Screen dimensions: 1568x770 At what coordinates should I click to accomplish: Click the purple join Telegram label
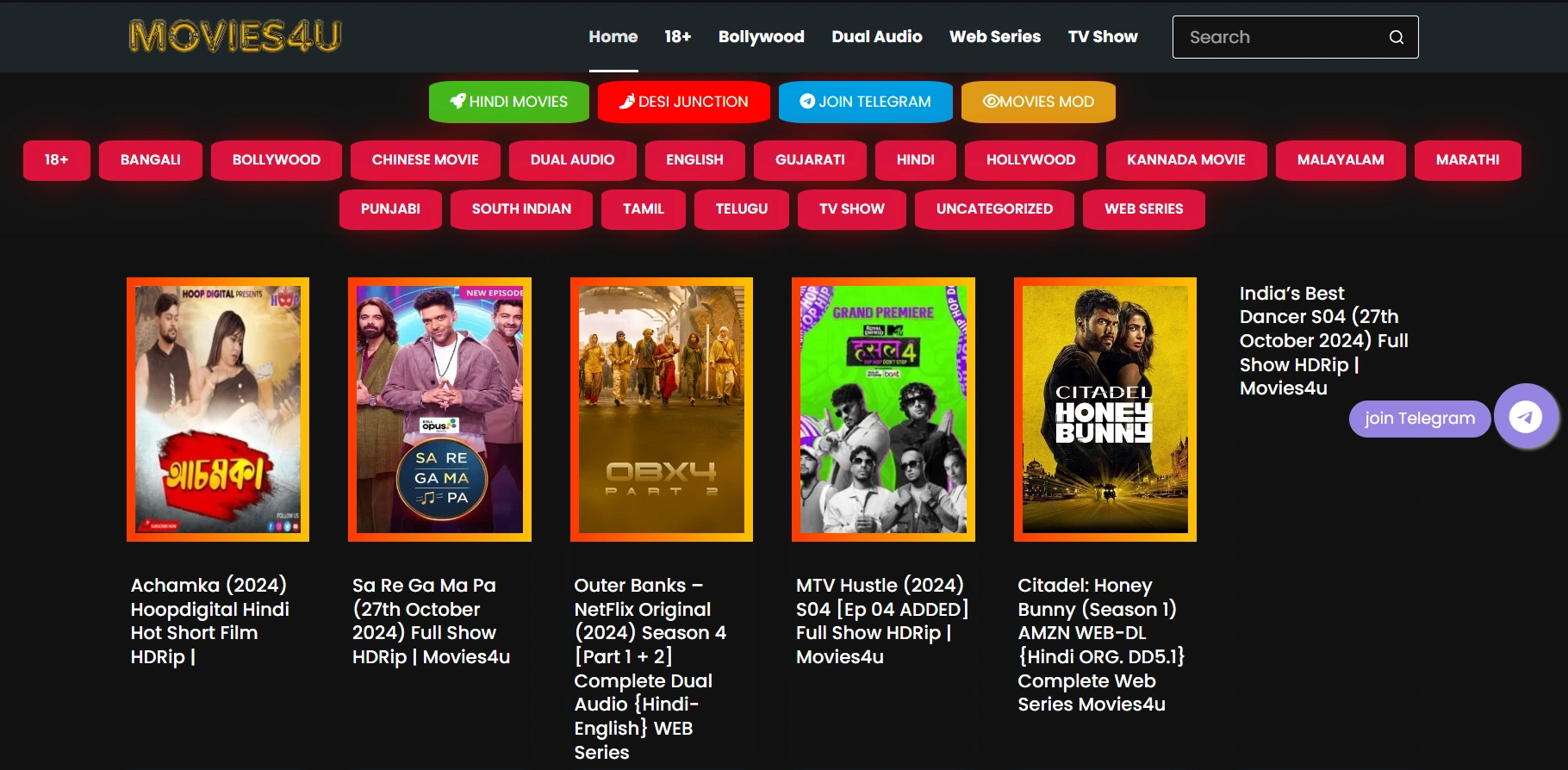pos(1420,419)
